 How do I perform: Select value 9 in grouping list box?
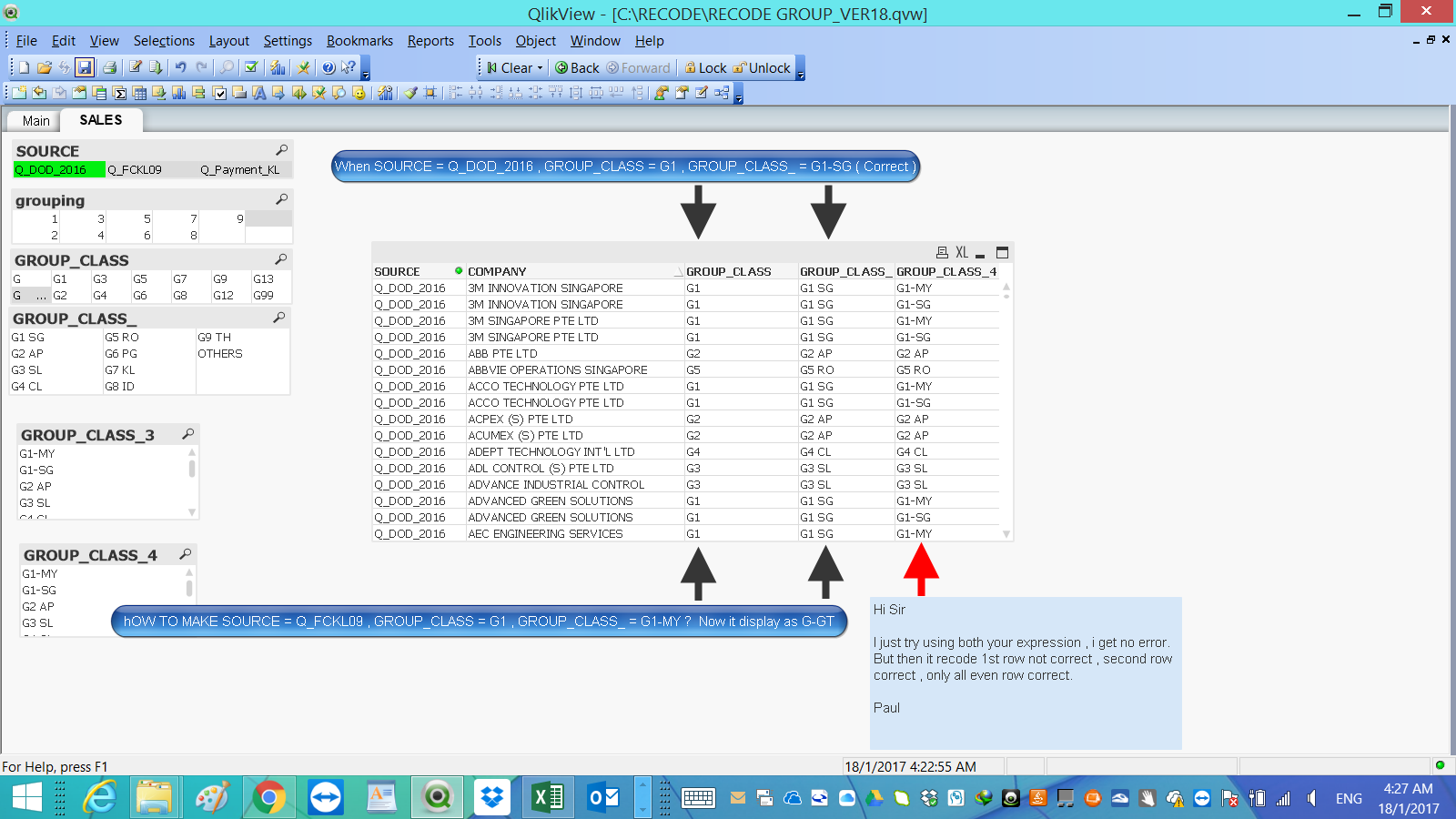(x=223, y=218)
